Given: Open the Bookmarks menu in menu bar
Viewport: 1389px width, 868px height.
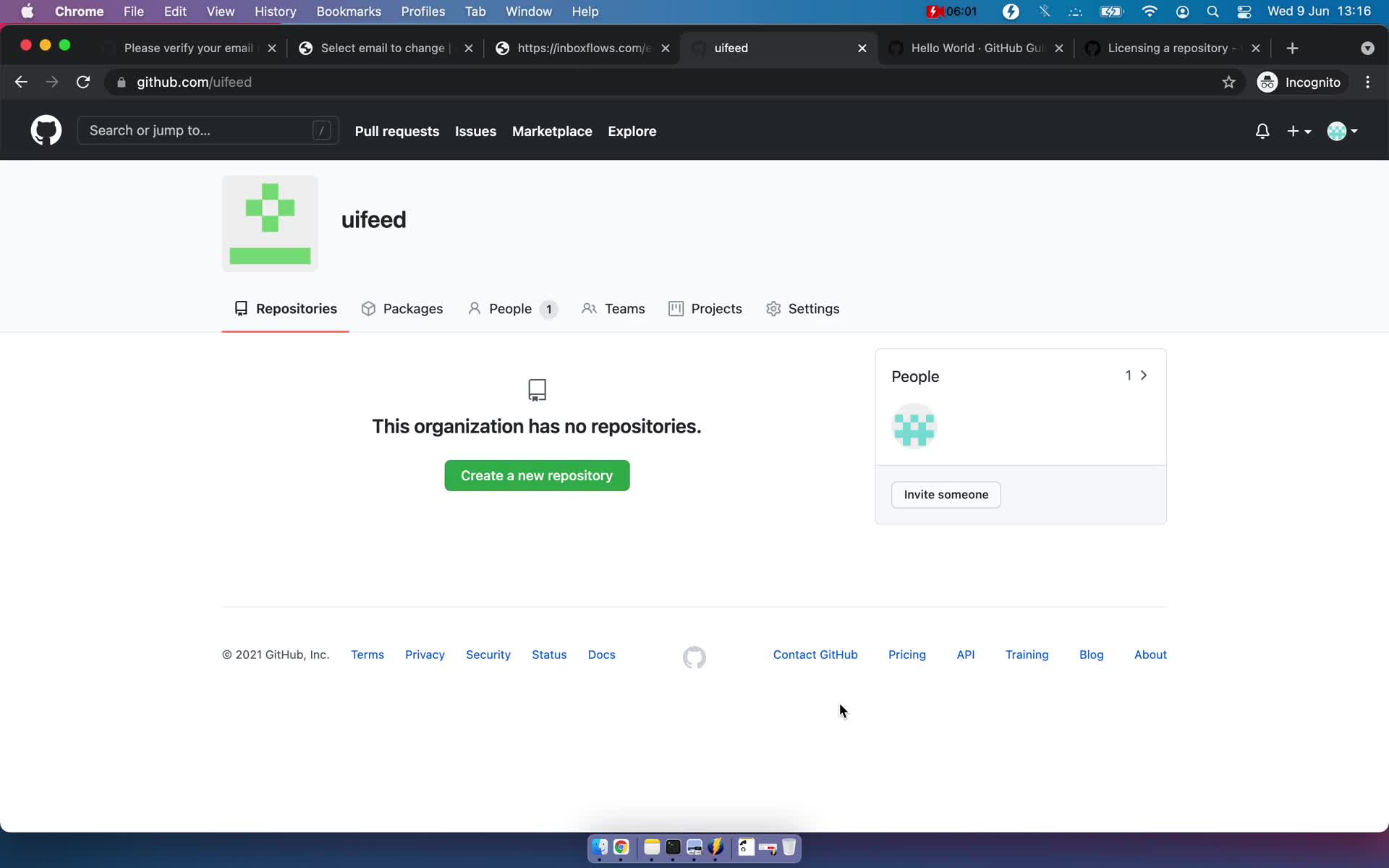Looking at the screenshot, I should point(349,12).
